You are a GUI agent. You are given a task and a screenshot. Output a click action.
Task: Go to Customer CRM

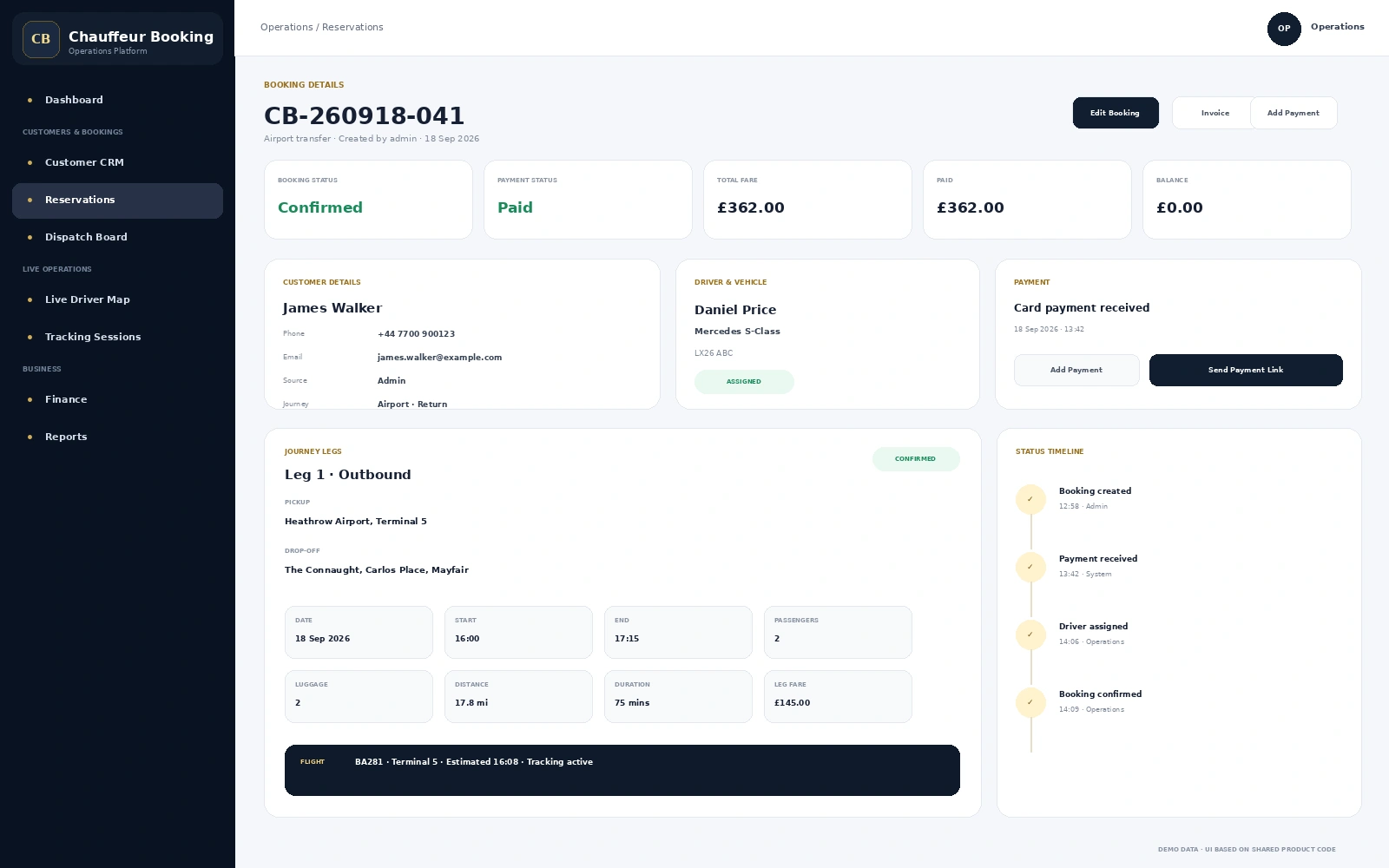117,162
